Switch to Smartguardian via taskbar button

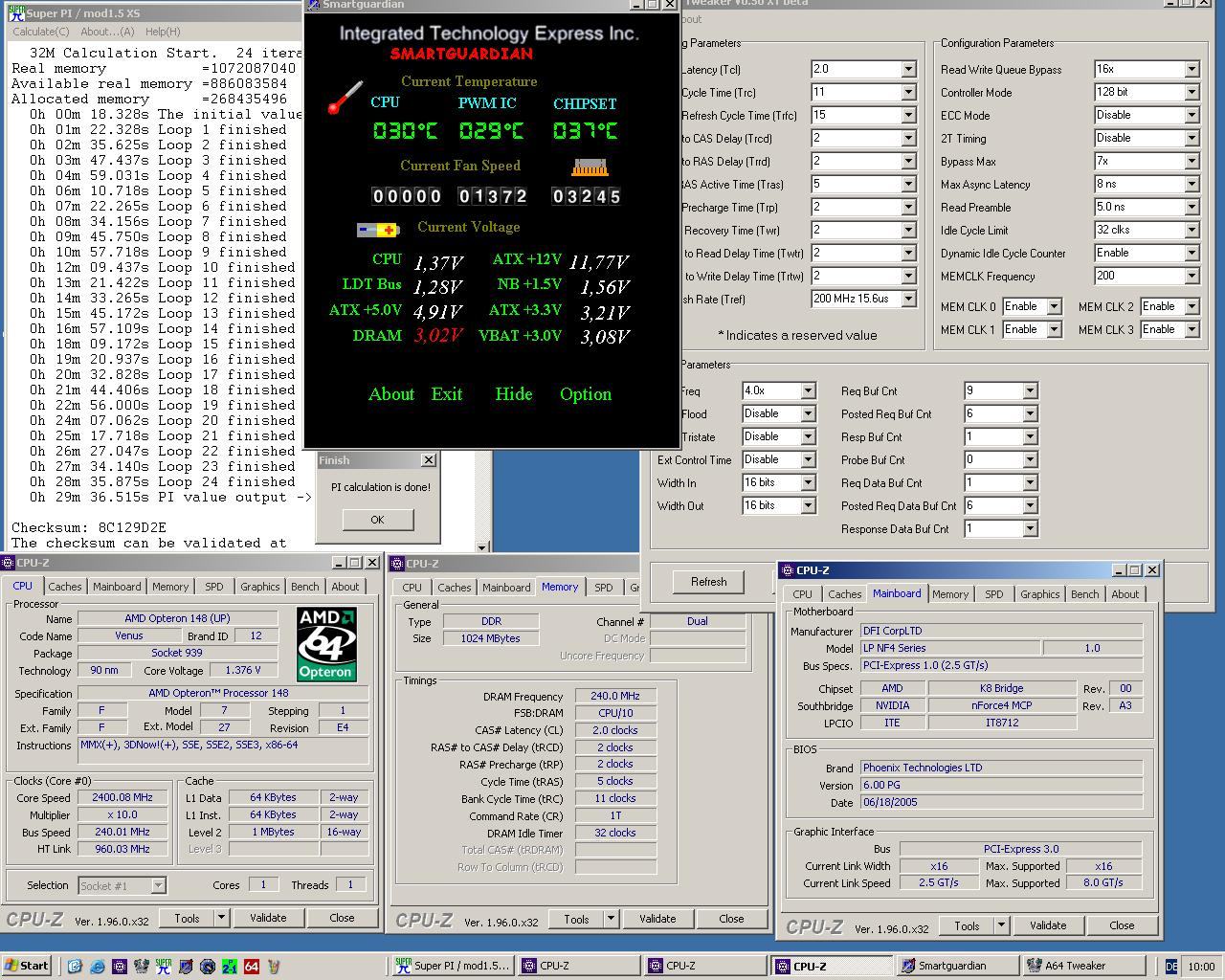(x=956, y=966)
